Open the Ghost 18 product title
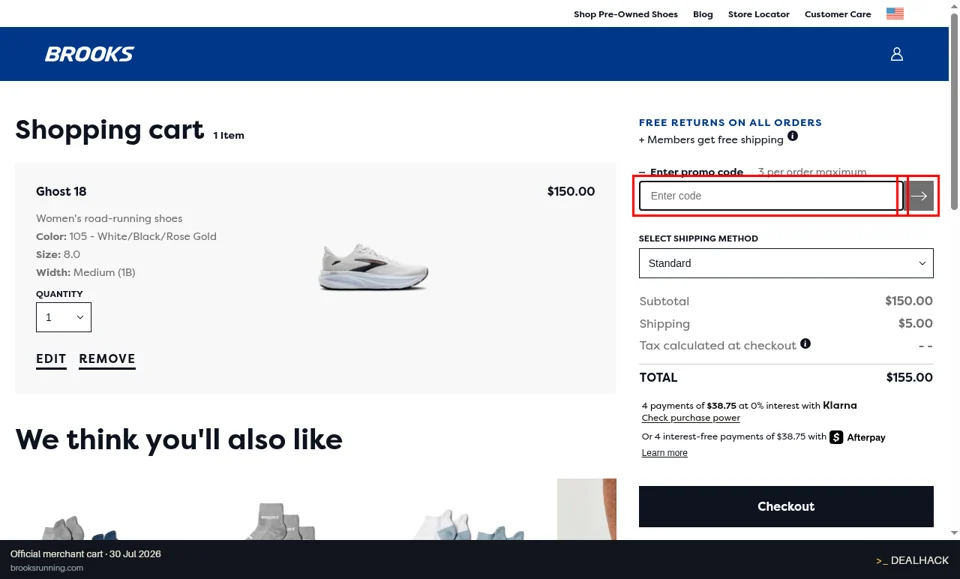960x579 pixels. [x=61, y=192]
